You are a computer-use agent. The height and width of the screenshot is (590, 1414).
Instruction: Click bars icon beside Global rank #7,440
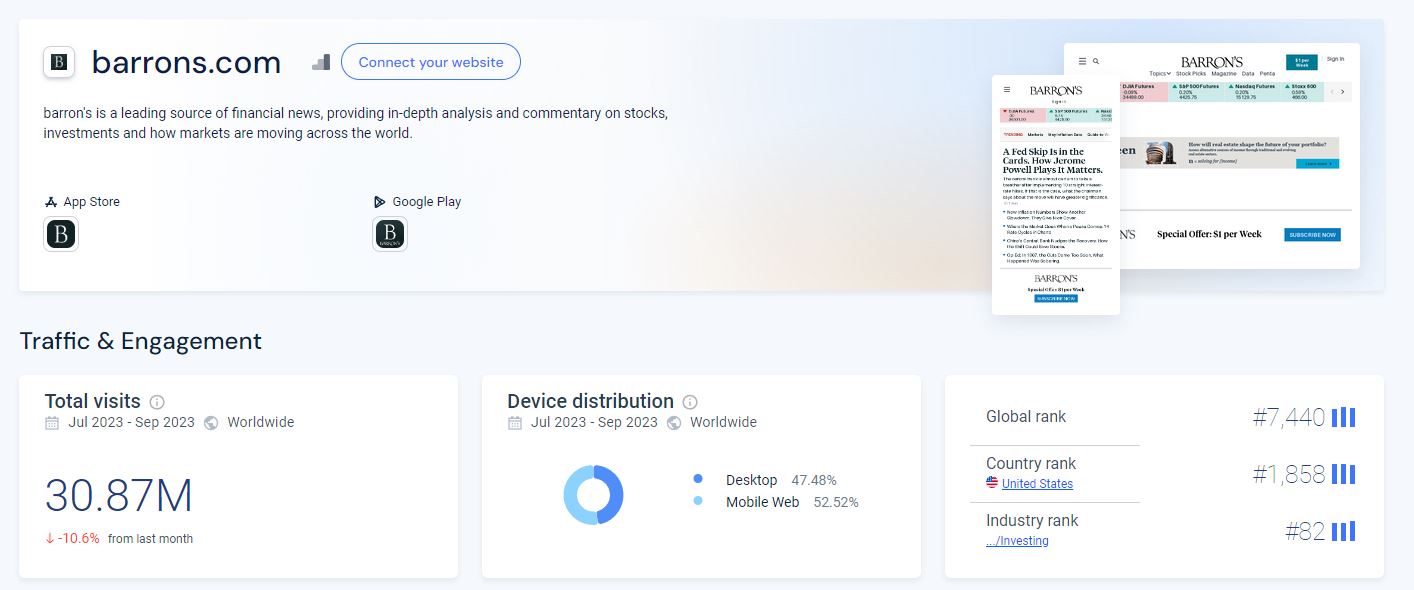[1343, 417]
